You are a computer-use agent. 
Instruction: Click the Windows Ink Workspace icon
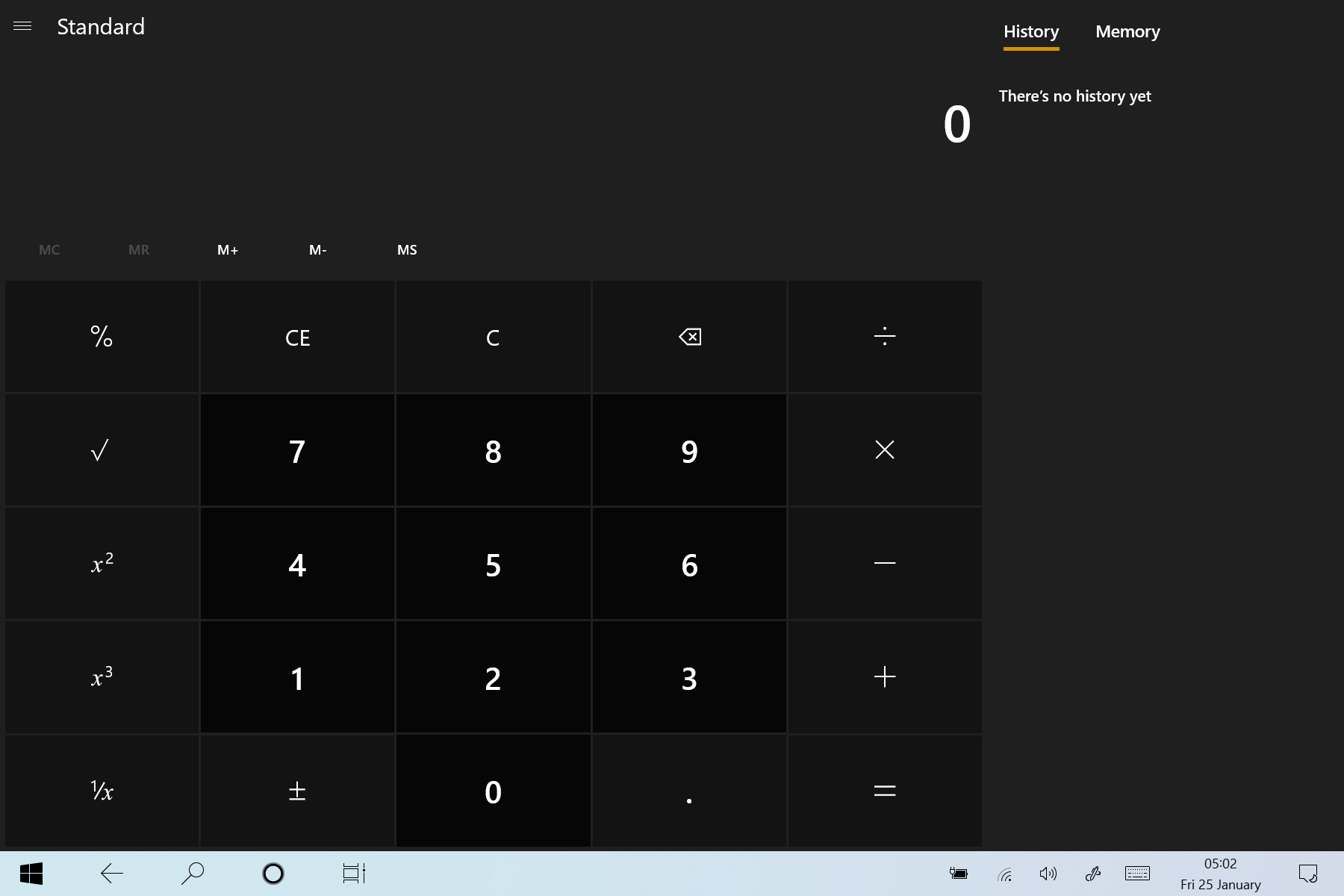coord(1093,872)
